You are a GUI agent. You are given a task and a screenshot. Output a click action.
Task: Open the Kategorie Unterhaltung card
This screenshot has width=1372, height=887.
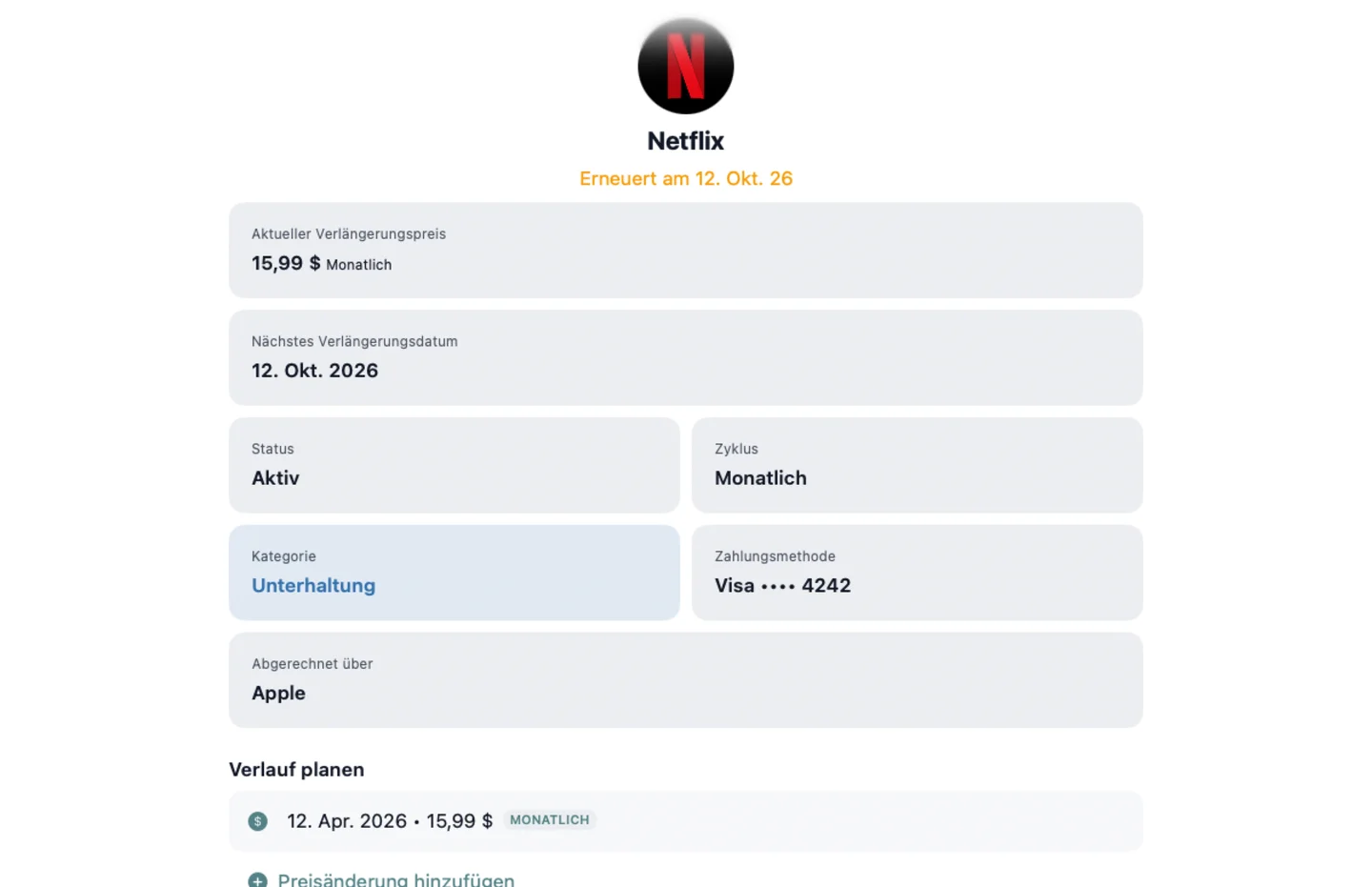[454, 573]
